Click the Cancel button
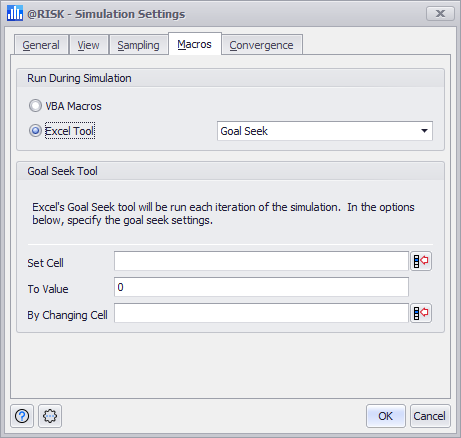The width and height of the screenshot is (461, 438). click(x=430, y=416)
